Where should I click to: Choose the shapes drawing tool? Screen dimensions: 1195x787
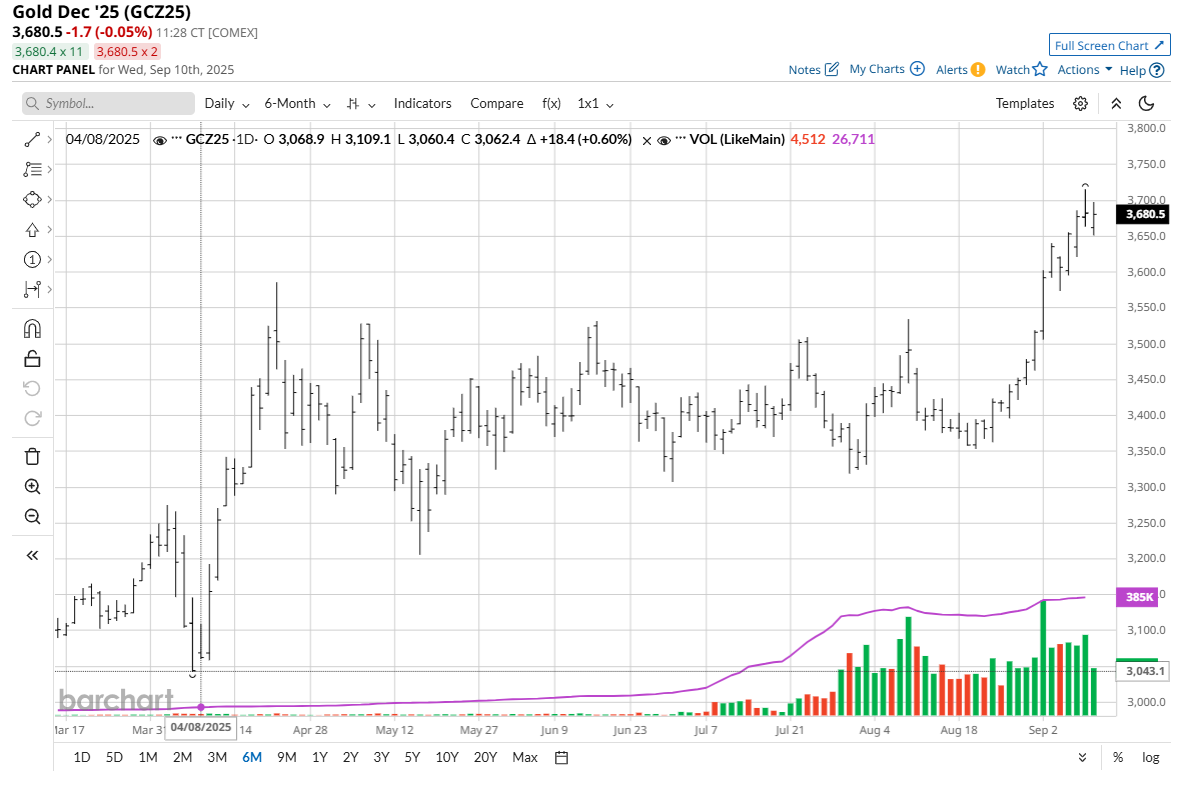(x=32, y=200)
